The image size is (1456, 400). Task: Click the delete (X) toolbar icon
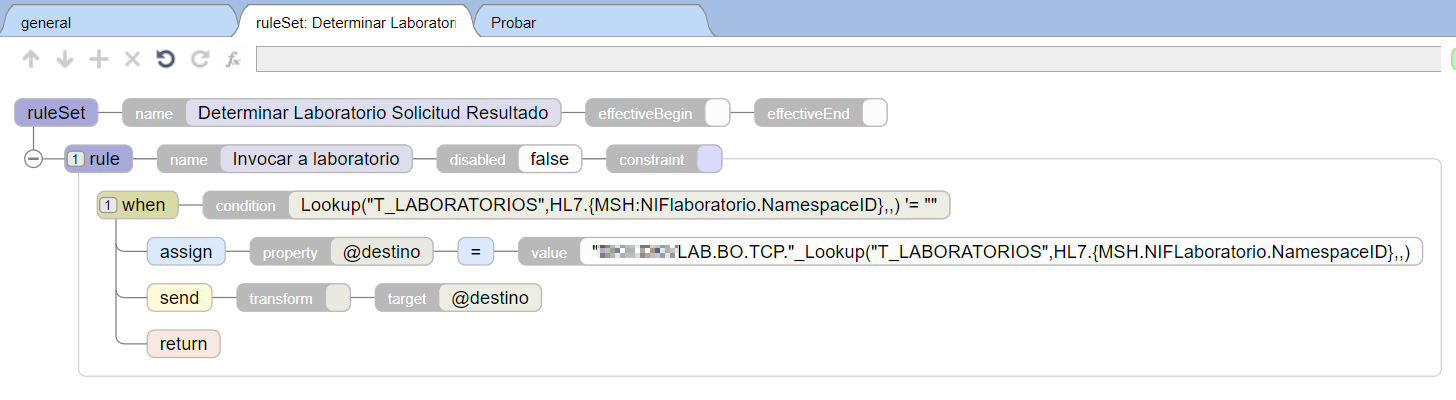(132, 60)
